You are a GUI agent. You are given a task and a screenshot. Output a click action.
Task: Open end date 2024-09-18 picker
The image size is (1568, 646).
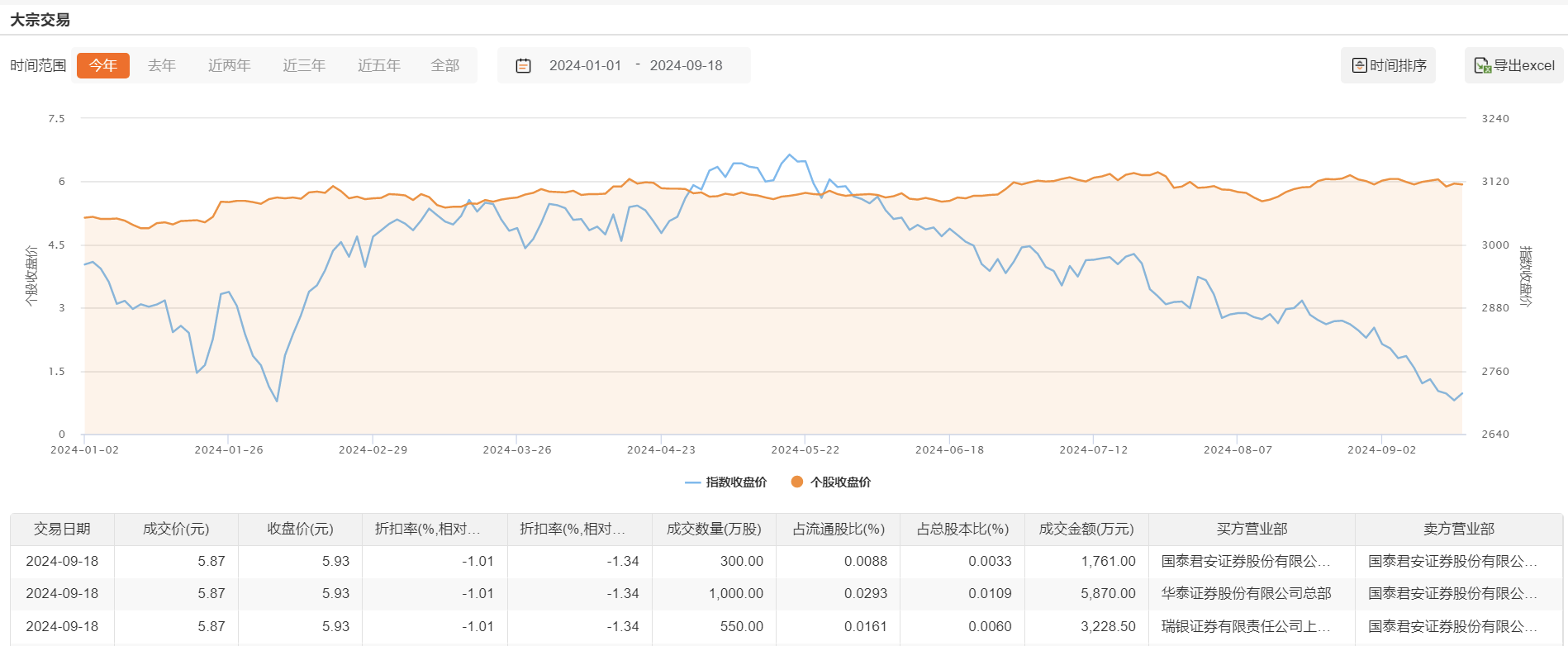click(x=686, y=65)
